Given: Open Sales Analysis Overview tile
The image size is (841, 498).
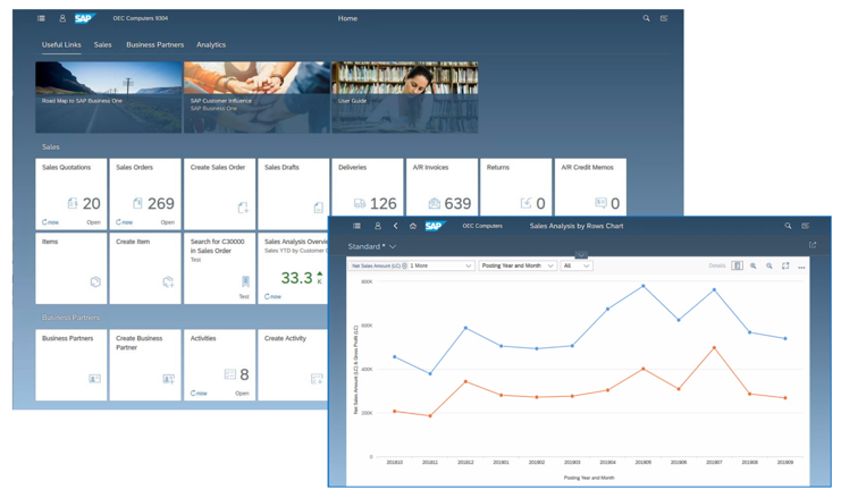Looking at the screenshot, I should click(x=293, y=268).
